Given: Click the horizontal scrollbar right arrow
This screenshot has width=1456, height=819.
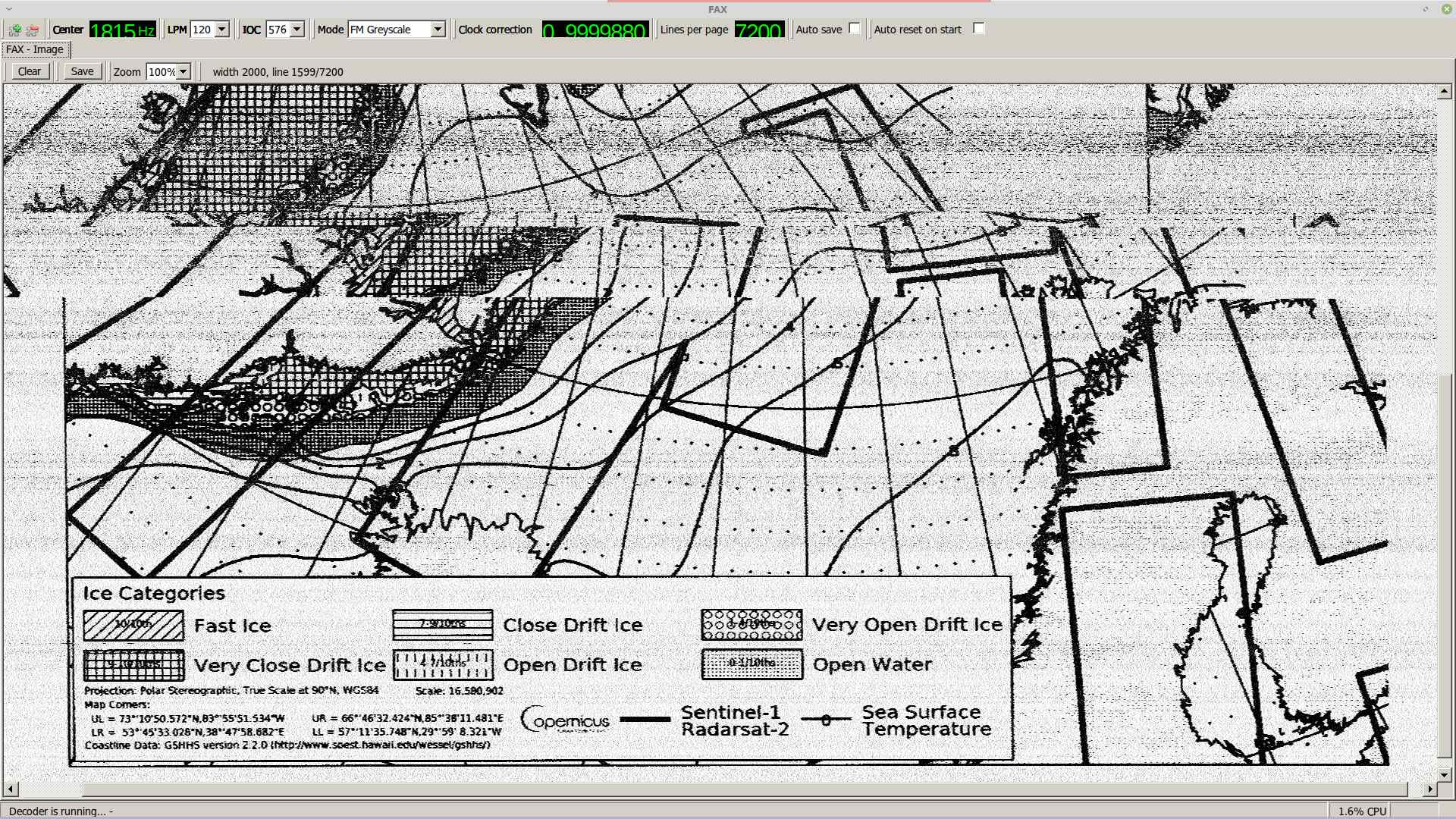Looking at the screenshot, I should click(1430, 789).
